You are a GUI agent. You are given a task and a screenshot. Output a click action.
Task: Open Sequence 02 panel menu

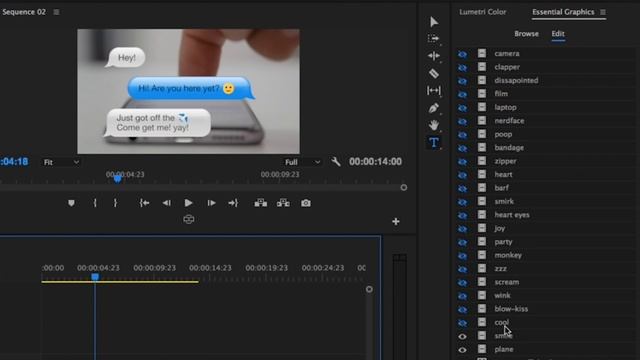(x=56, y=12)
